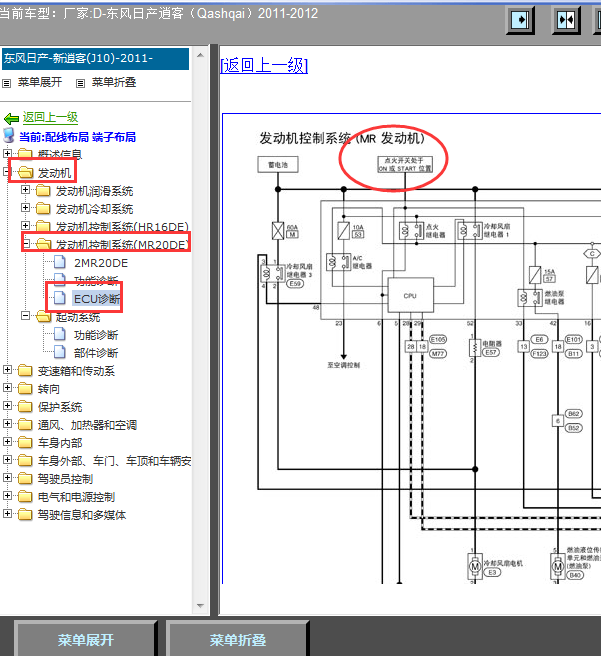Expand the 电气和电源控制 folder node
The image size is (601, 656).
point(7,495)
